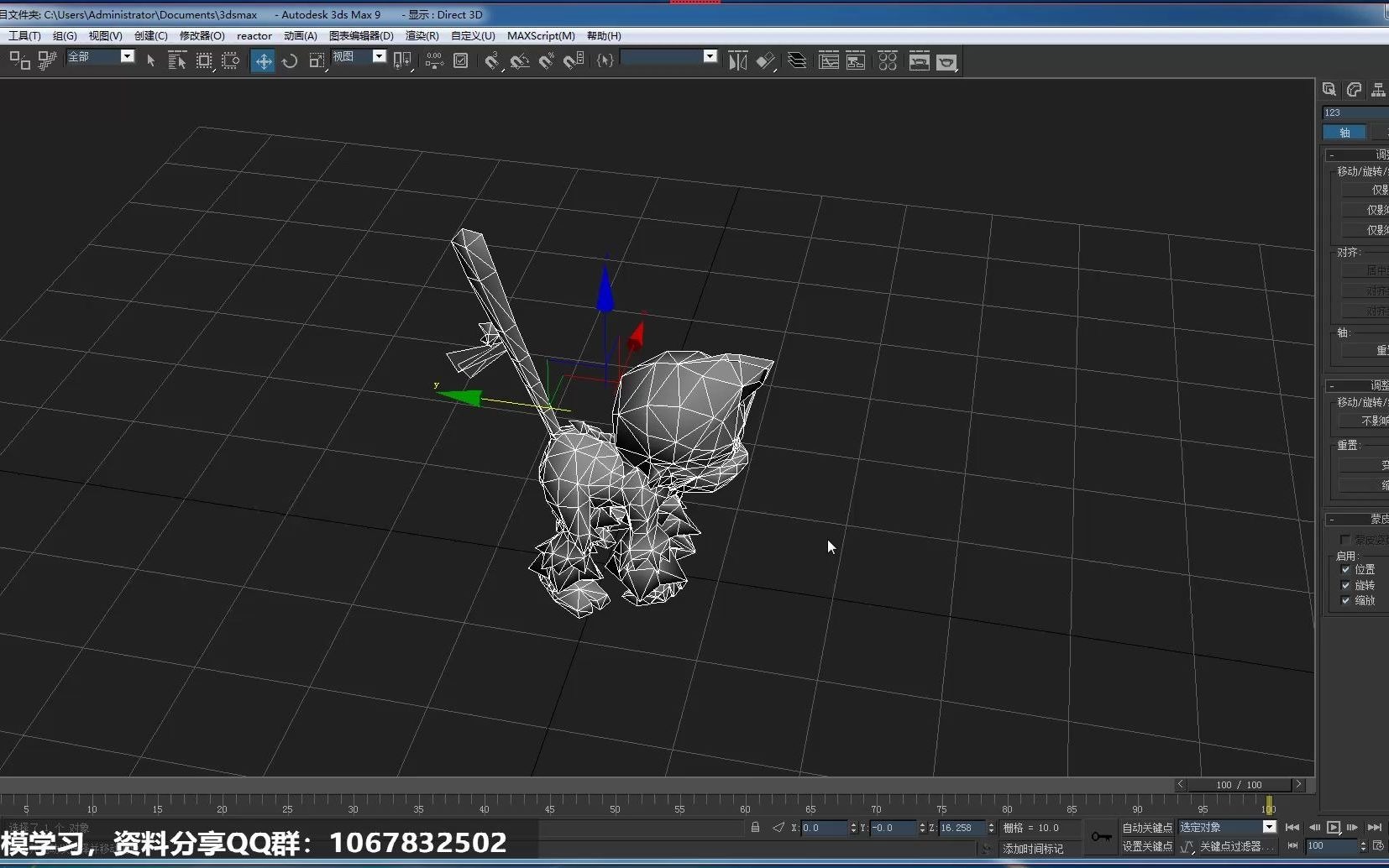Open the 组(G) menu
Viewport: 1389px width, 868px height.
(65, 35)
